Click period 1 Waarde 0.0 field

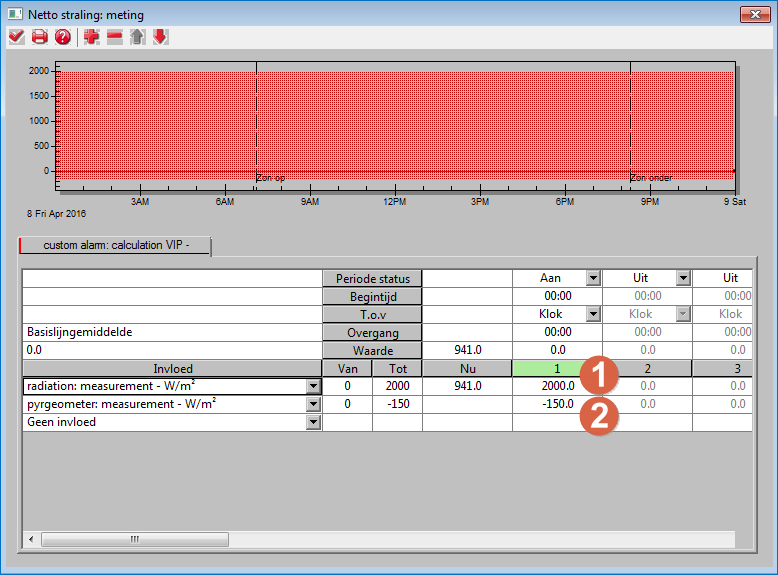[558, 350]
